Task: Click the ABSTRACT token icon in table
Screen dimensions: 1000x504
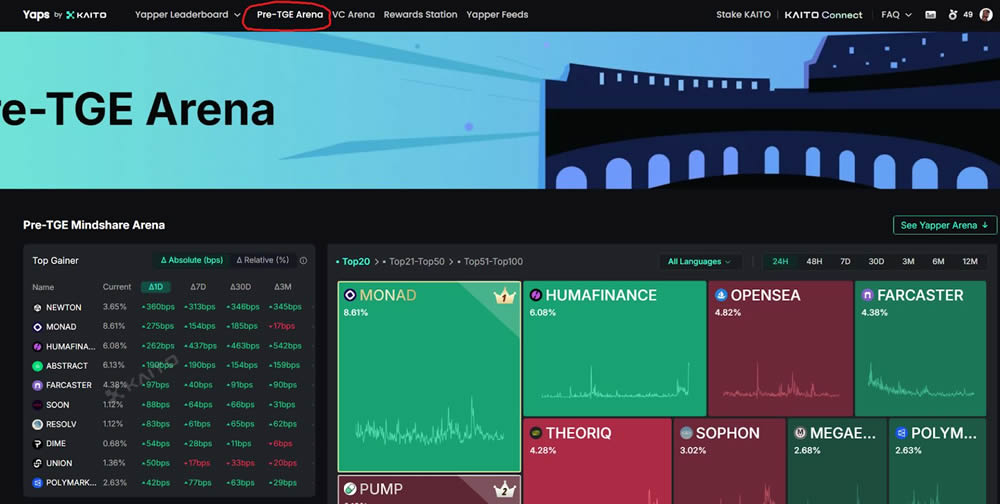Action: (37, 366)
